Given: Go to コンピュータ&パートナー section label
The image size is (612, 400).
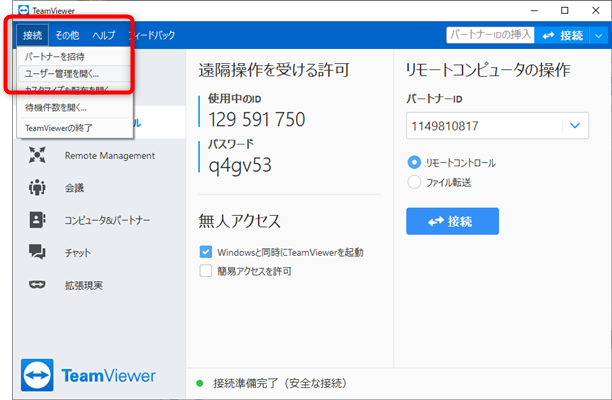Looking at the screenshot, I should point(107,220).
